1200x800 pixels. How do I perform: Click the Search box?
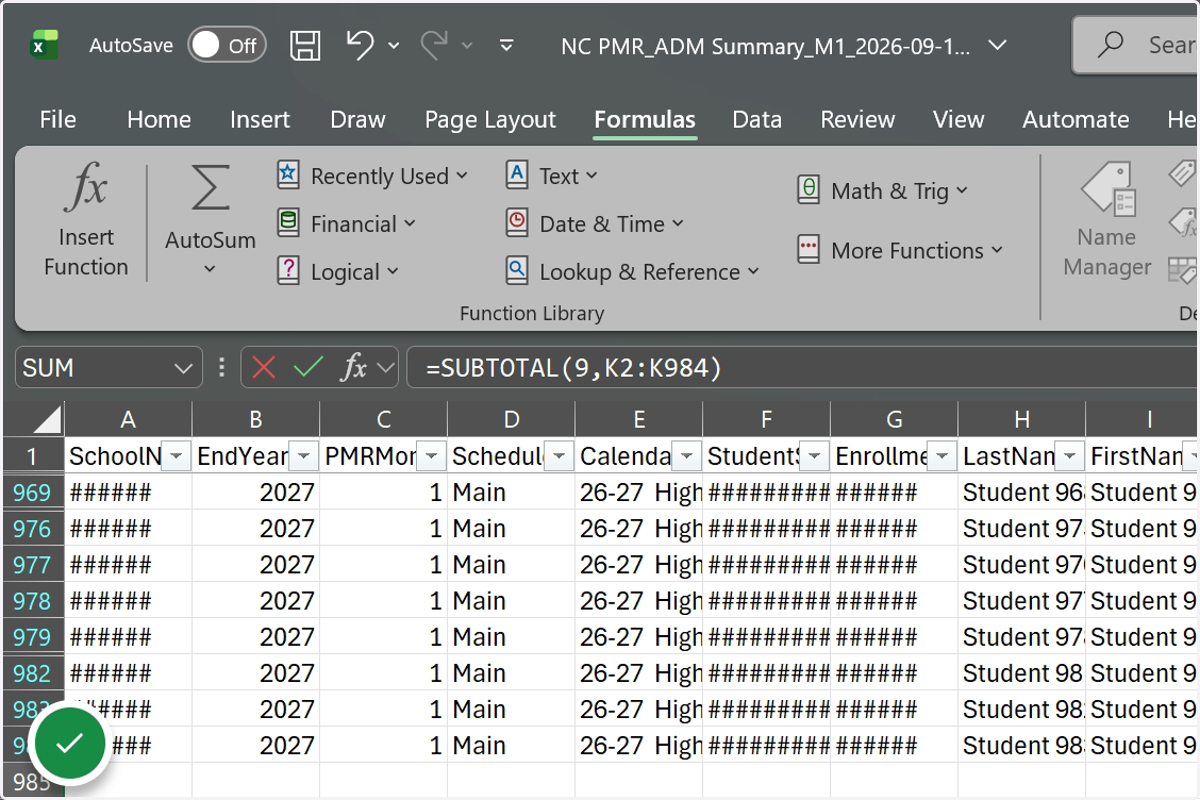pyautogui.click(x=1137, y=45)
